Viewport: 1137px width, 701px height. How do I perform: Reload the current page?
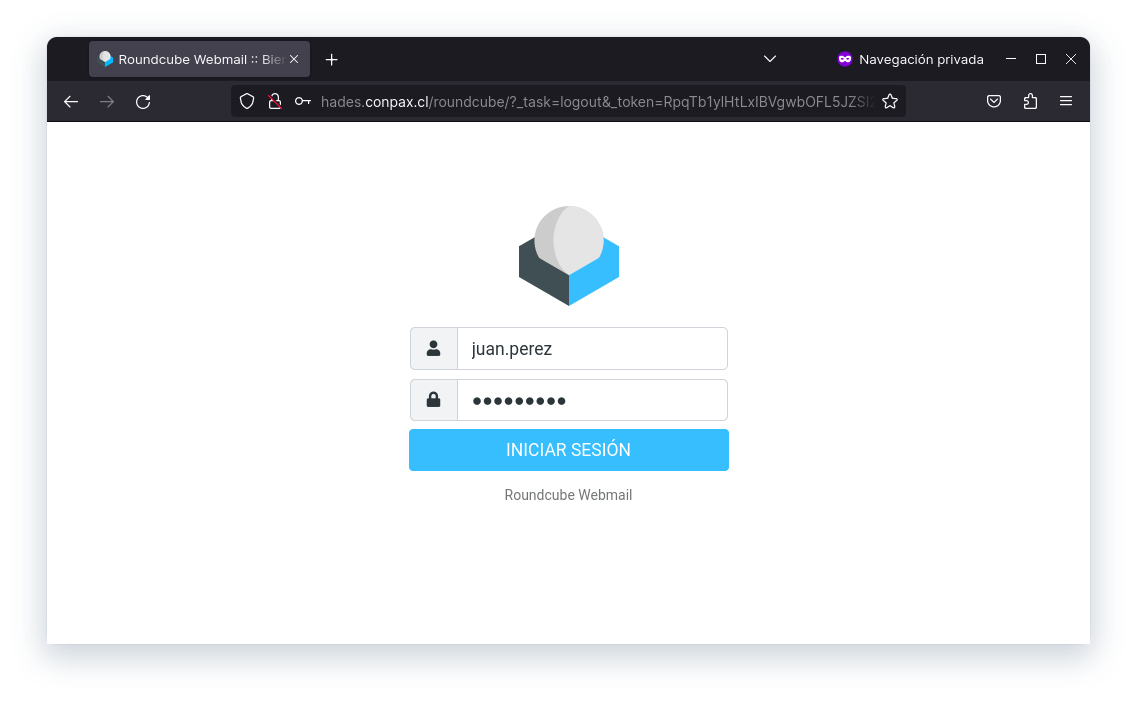point(144,102)
